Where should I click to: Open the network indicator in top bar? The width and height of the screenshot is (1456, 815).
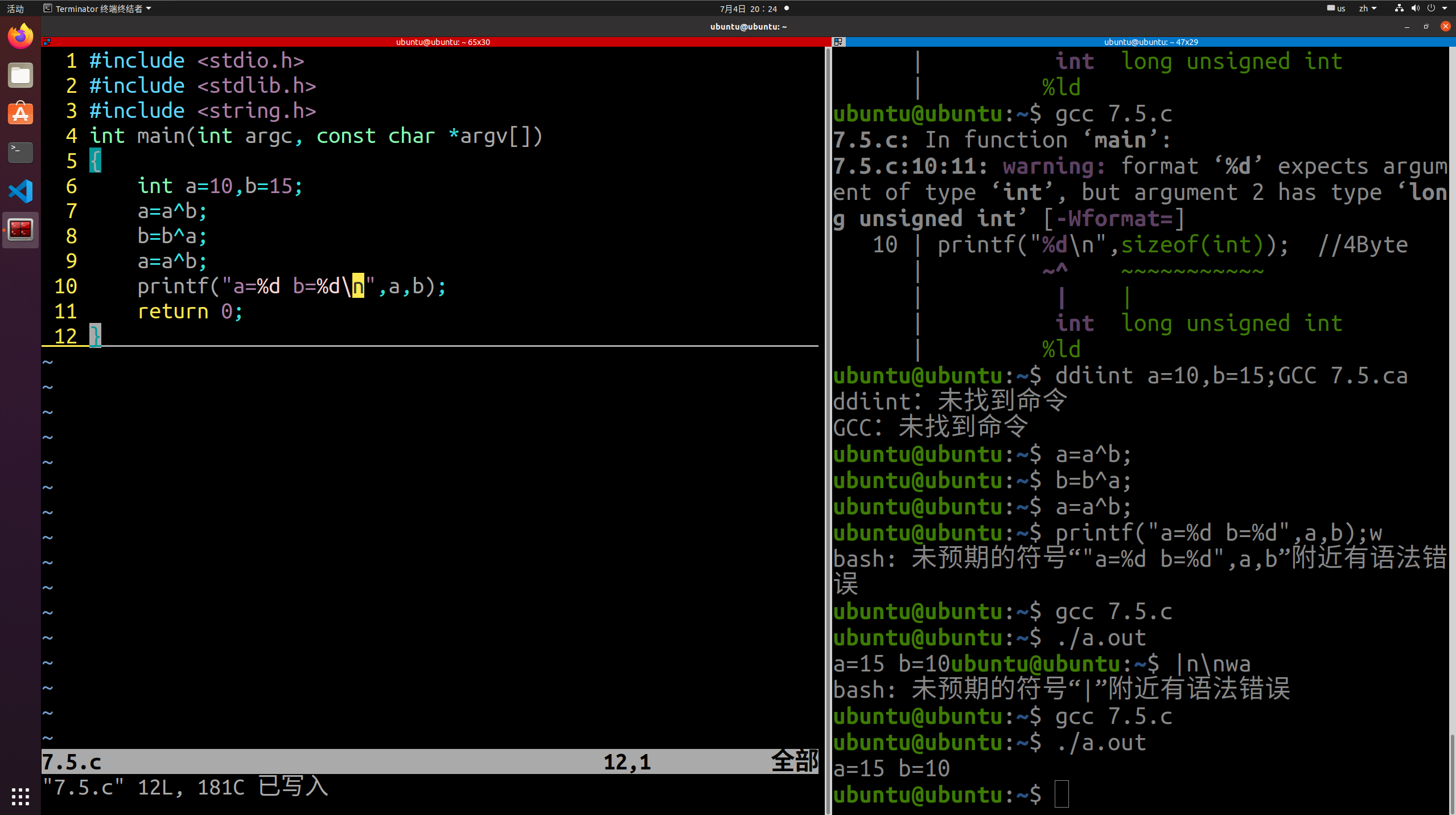click(x=1399, y=9)
